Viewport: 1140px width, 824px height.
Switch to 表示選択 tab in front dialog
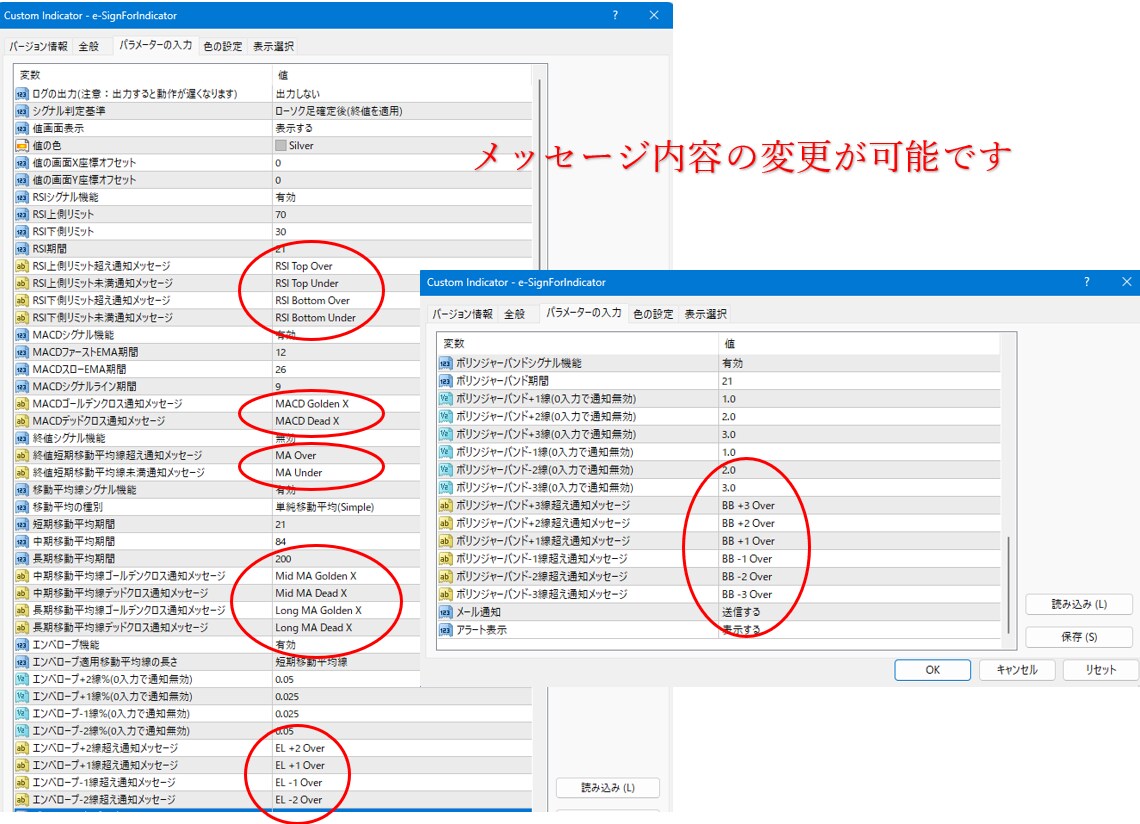click(x=705, y=313)
